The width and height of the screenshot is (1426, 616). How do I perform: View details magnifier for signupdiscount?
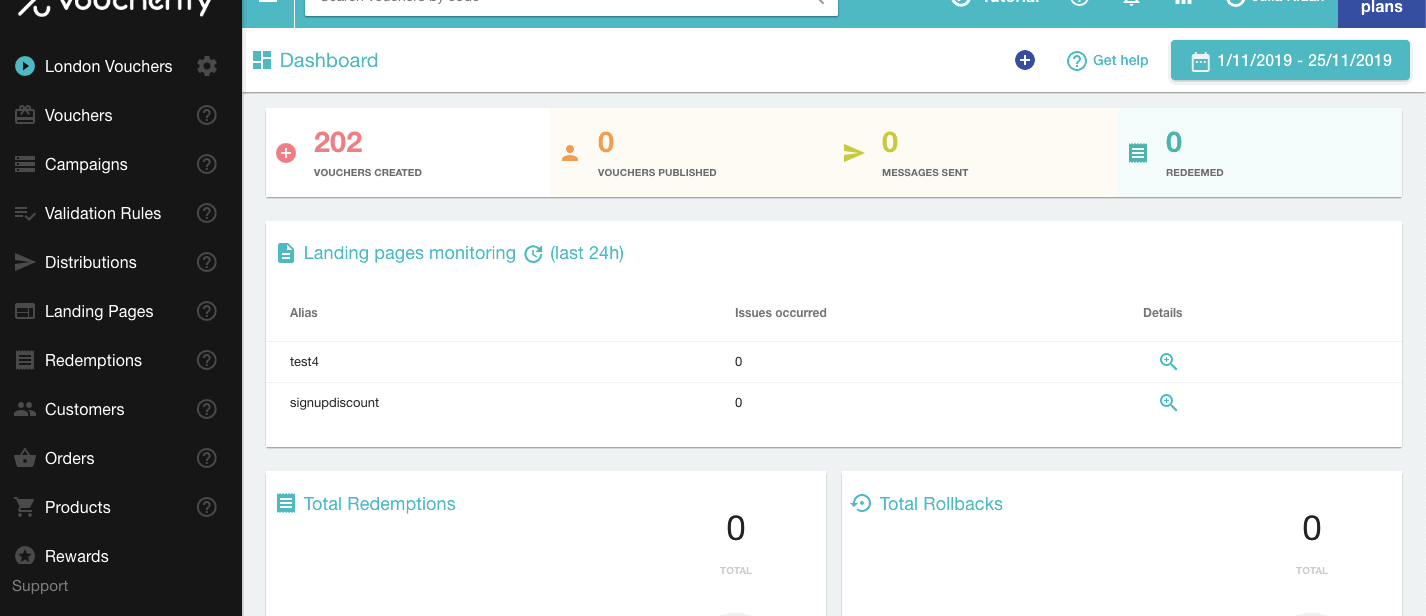(1168, 403)
